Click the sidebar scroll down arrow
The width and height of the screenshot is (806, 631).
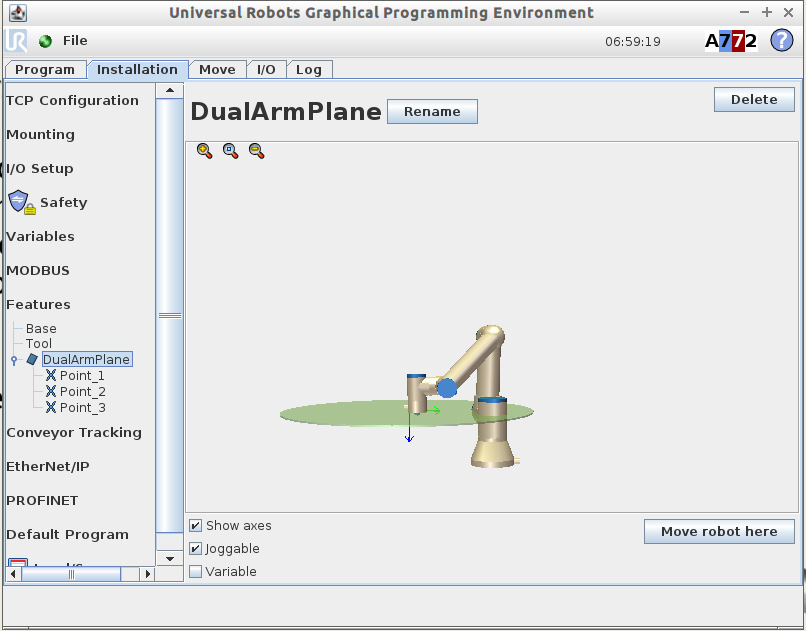click(x=170, y=559)
